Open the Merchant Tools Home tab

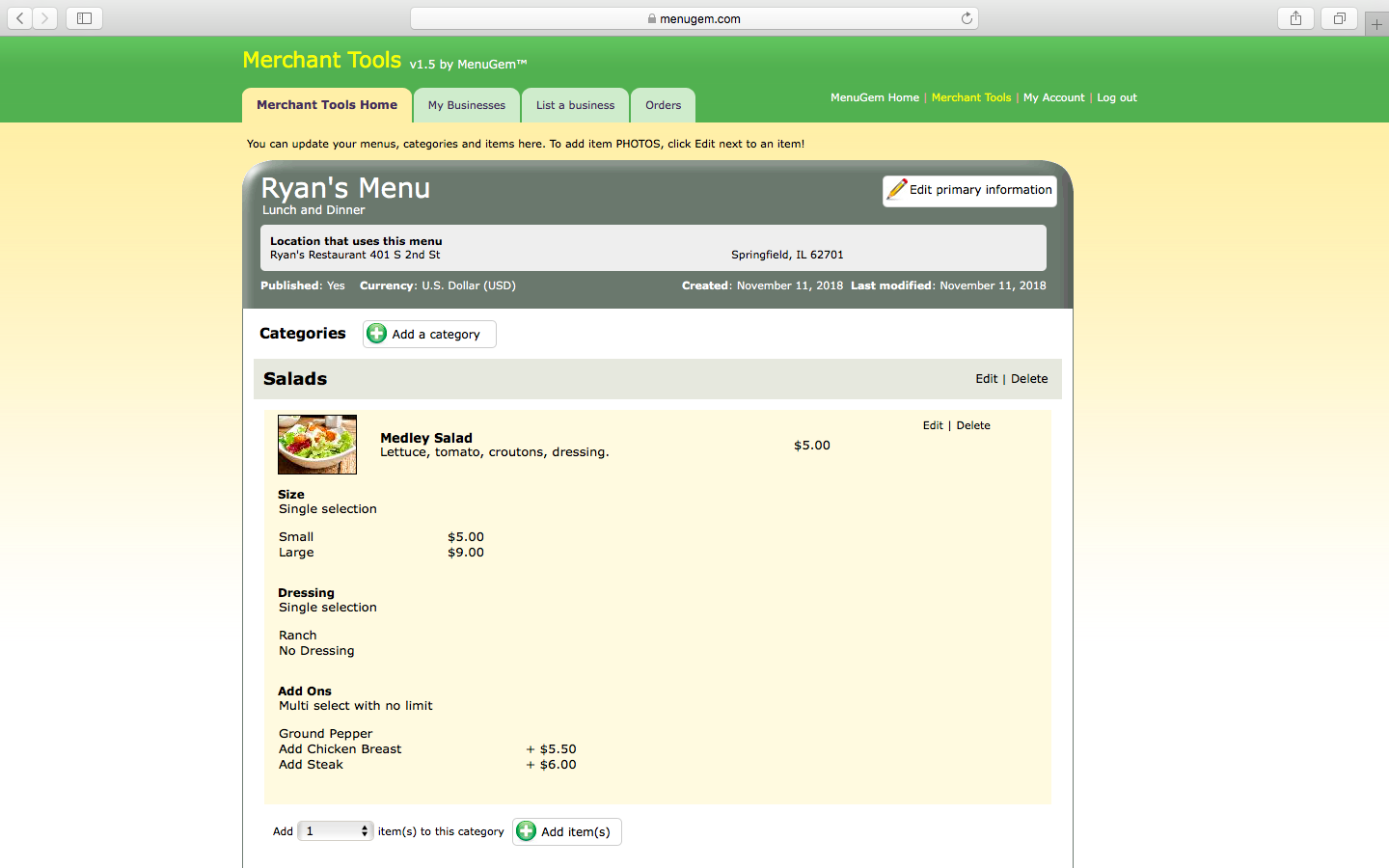tap(327, 105)
